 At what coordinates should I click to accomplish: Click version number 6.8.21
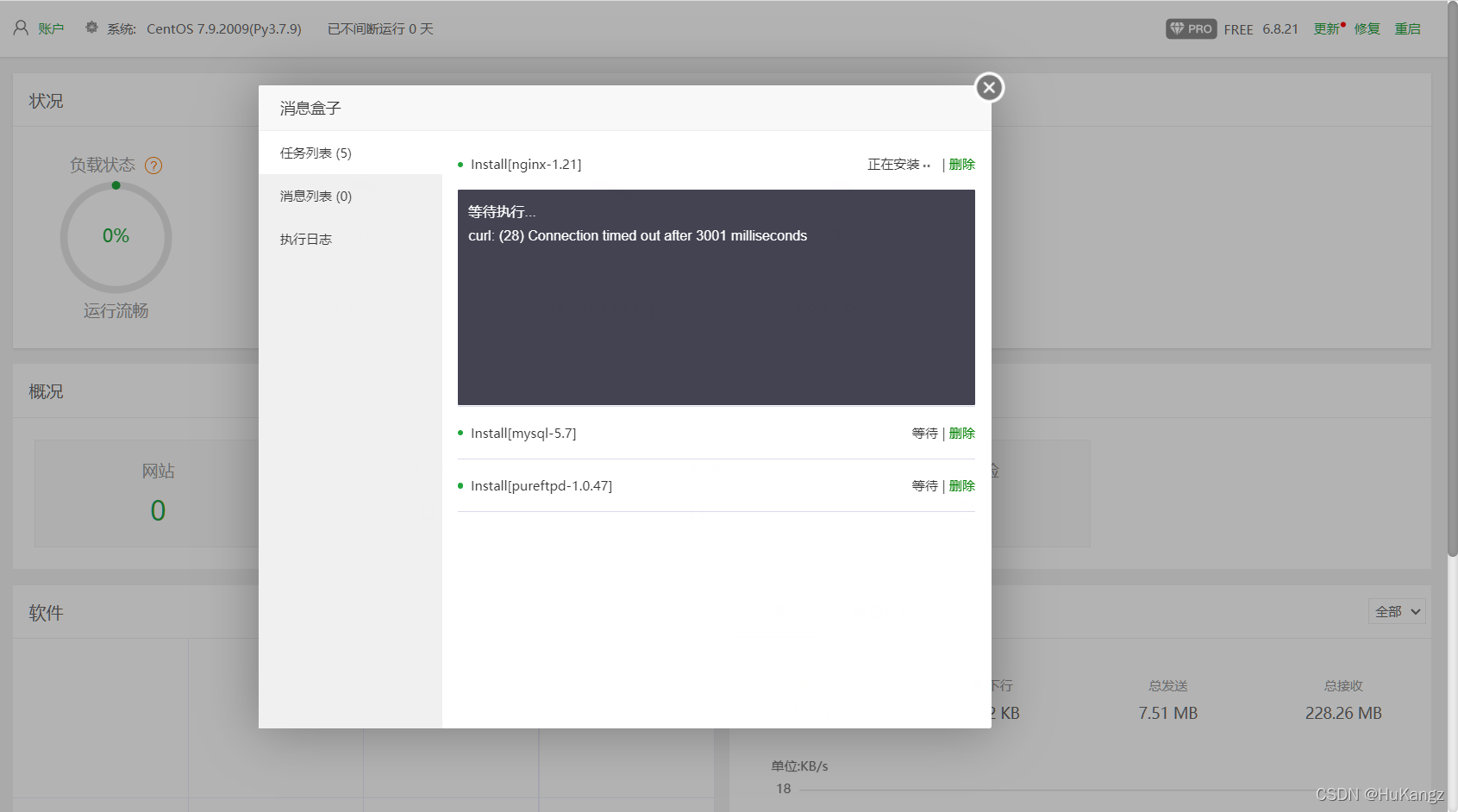pos(1280,28)
